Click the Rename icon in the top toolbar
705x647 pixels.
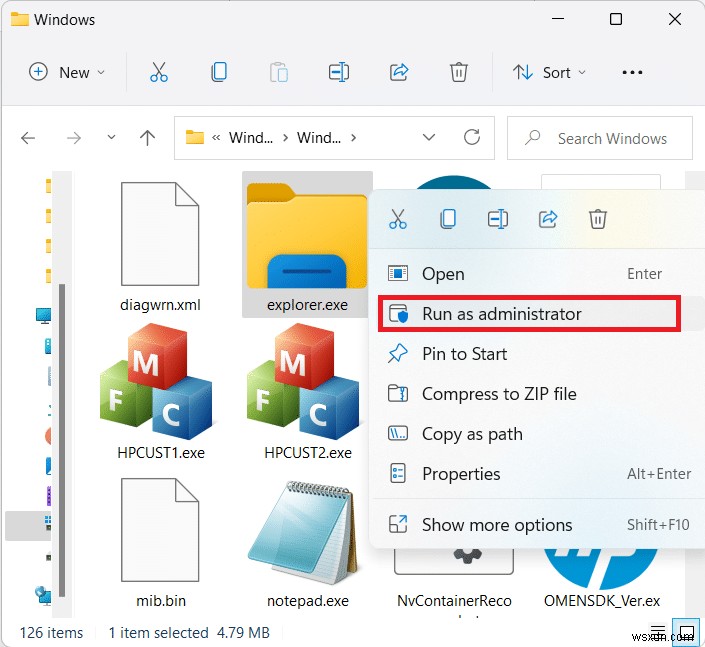coord(339,72)
